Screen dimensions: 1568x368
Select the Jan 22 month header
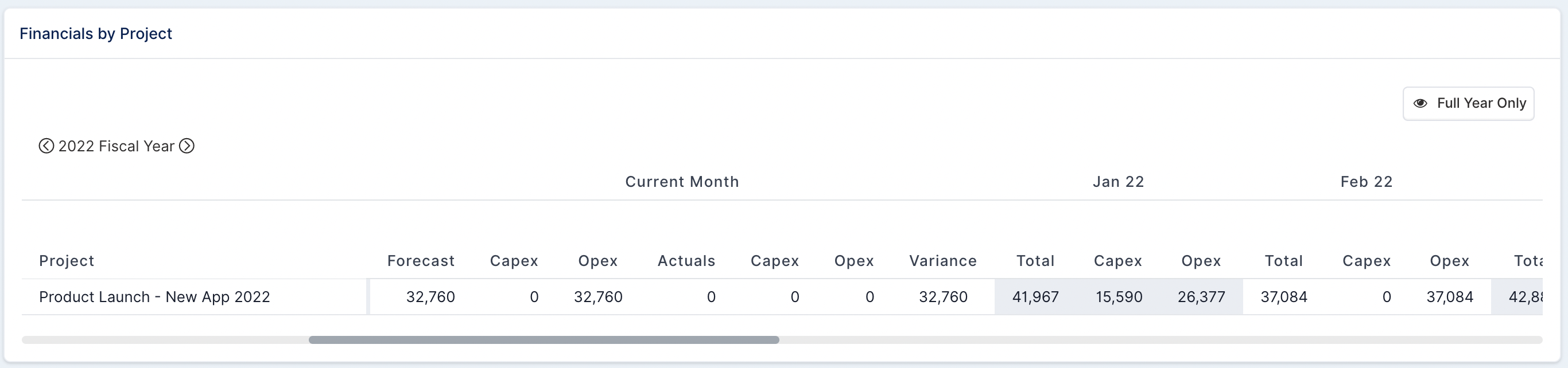(1118, 182)
